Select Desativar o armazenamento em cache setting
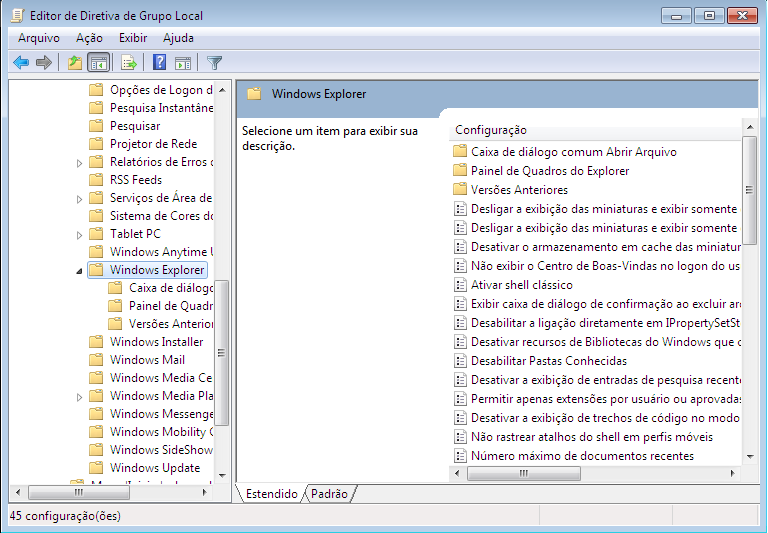 597,247
